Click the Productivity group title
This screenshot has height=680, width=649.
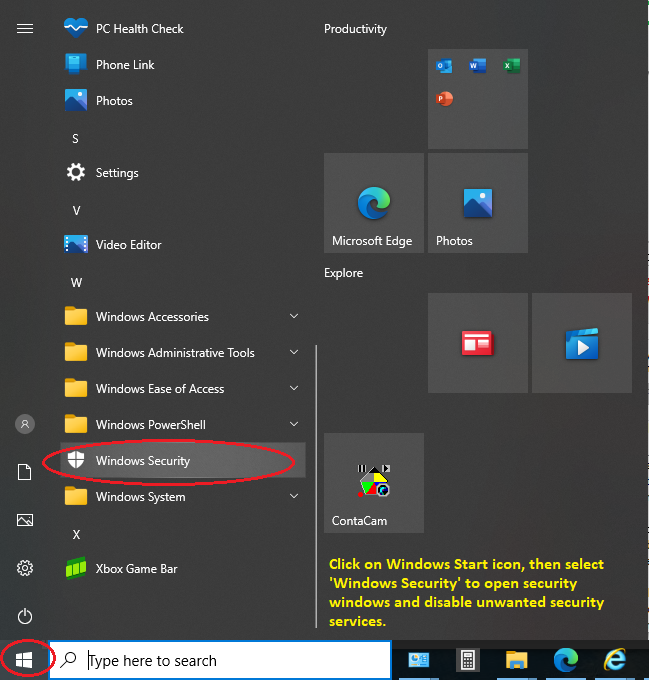pos(355,29)
